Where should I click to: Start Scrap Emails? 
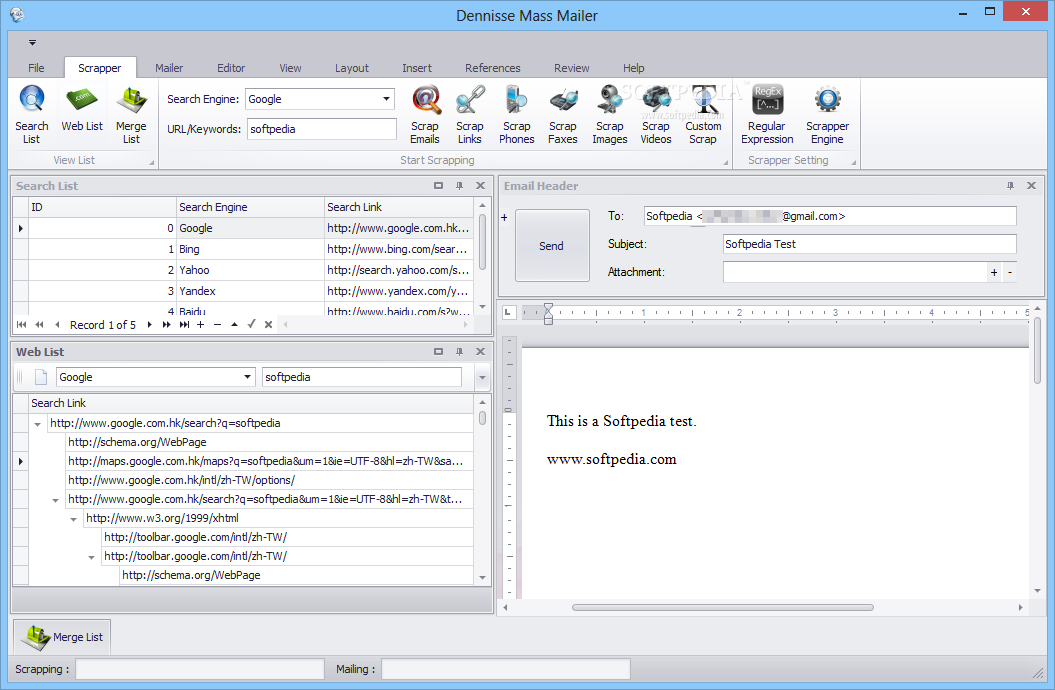(x=425, y=114)
